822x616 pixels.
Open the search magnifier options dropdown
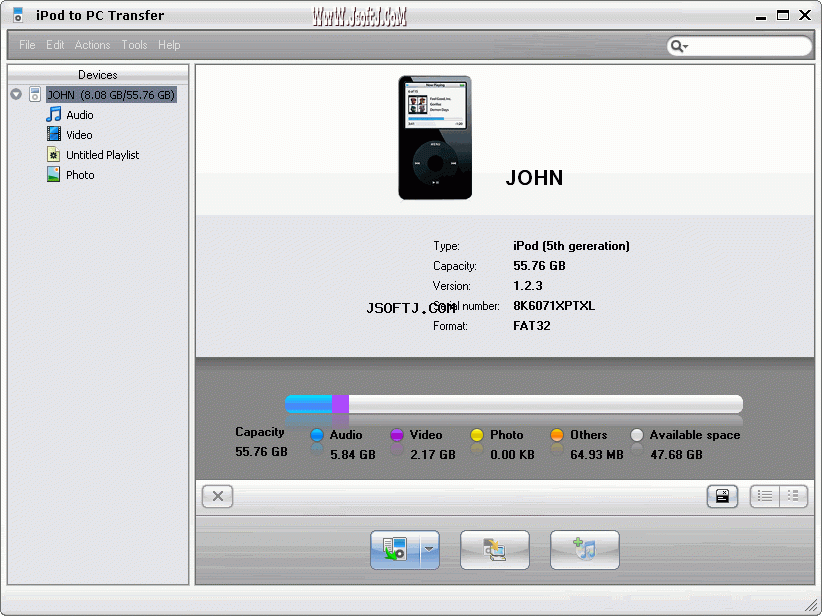point(679,46)
